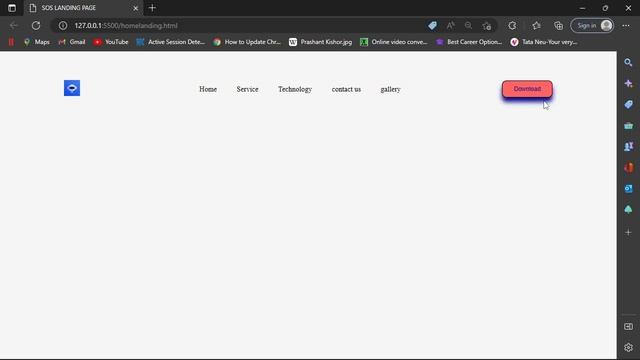The height and width of the screenshot is (360, 640).
Task: Open the contact us link
Action: tap(346, 89)
